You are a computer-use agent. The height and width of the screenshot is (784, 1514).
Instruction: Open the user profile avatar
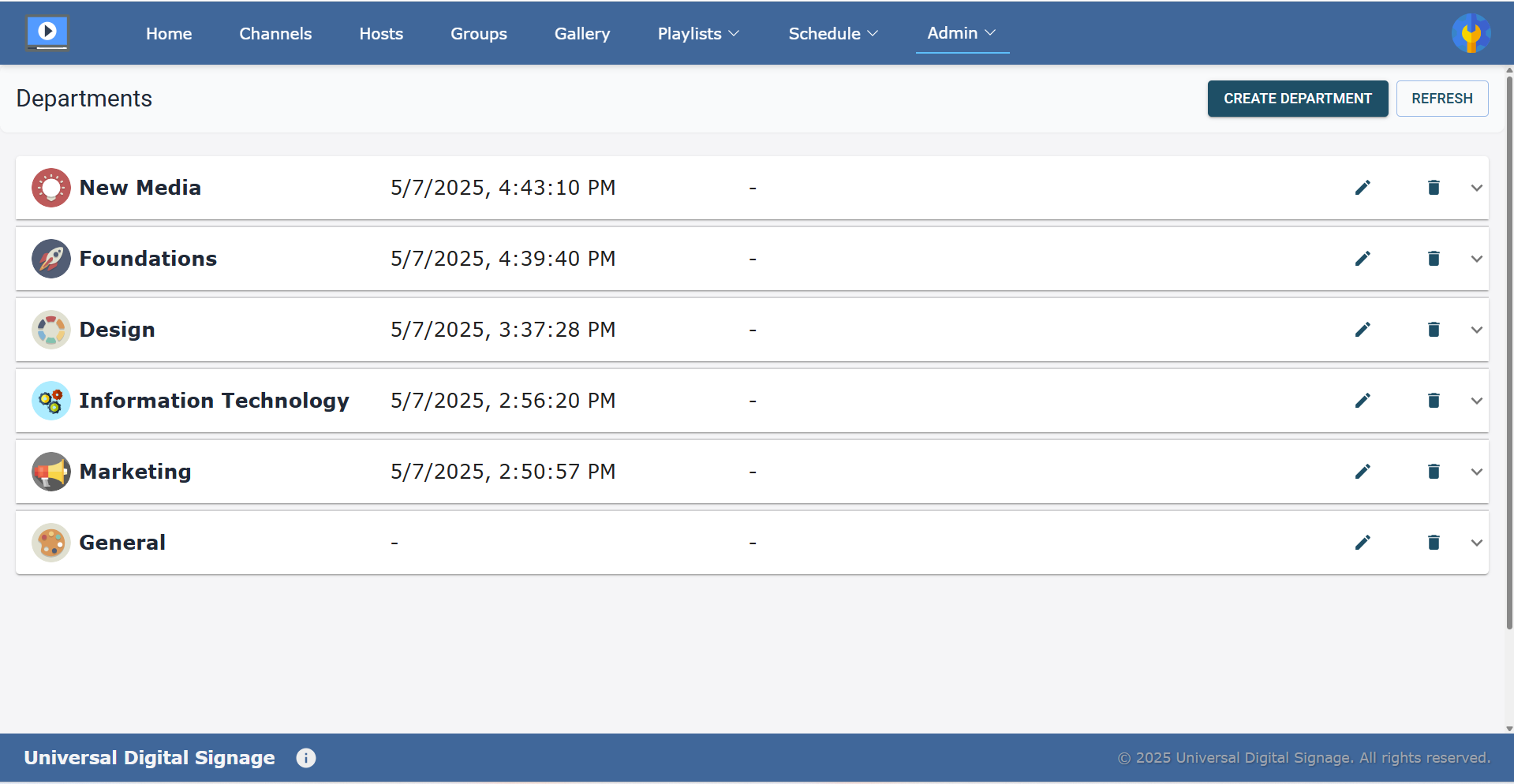click(x=1471, y=33)
